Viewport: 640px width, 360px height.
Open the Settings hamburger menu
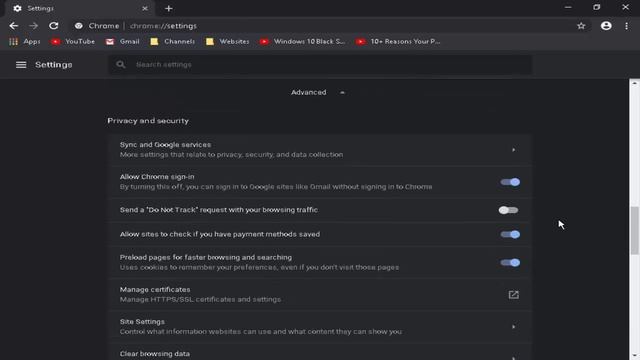point(21,65)
